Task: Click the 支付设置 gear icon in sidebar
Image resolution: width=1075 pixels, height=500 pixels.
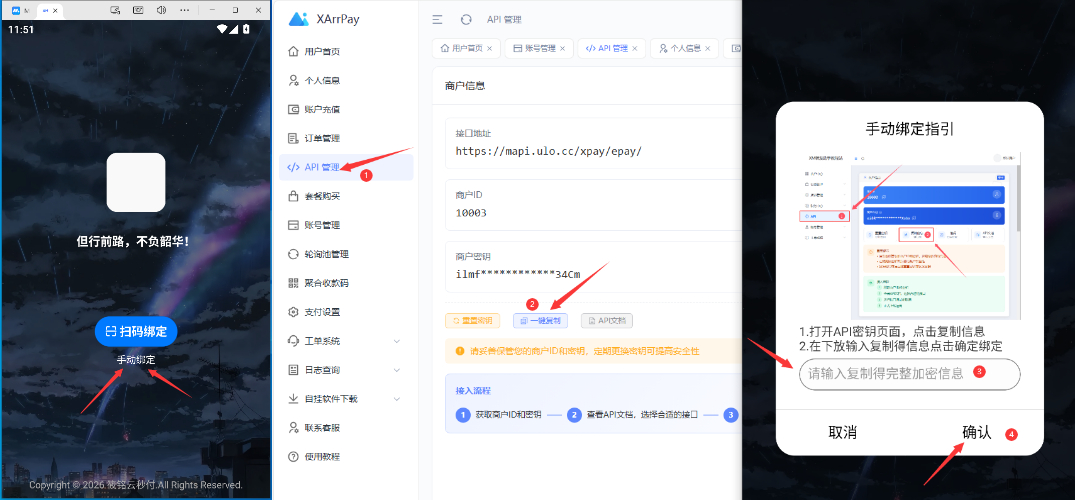Action: 293,312
